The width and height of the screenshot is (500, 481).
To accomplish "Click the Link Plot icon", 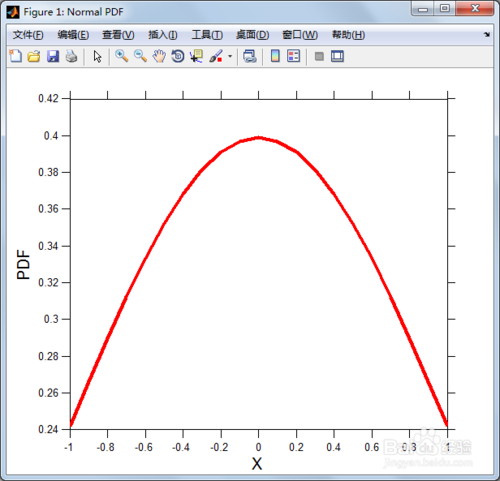I will tap(250, 56).
